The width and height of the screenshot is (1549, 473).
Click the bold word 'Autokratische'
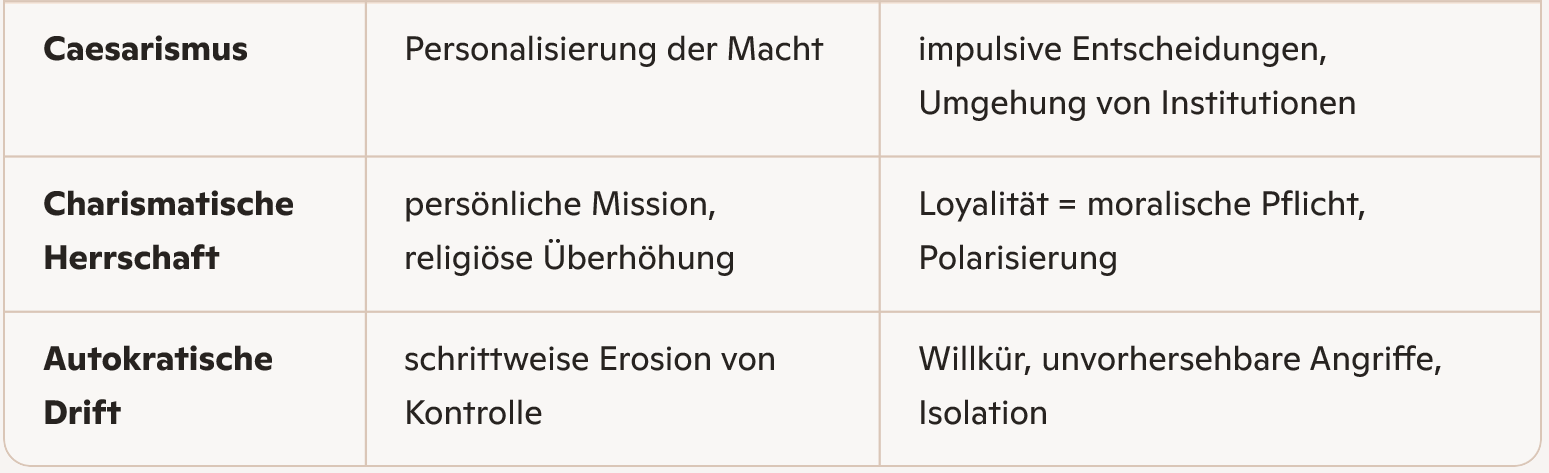coord(158,359)
